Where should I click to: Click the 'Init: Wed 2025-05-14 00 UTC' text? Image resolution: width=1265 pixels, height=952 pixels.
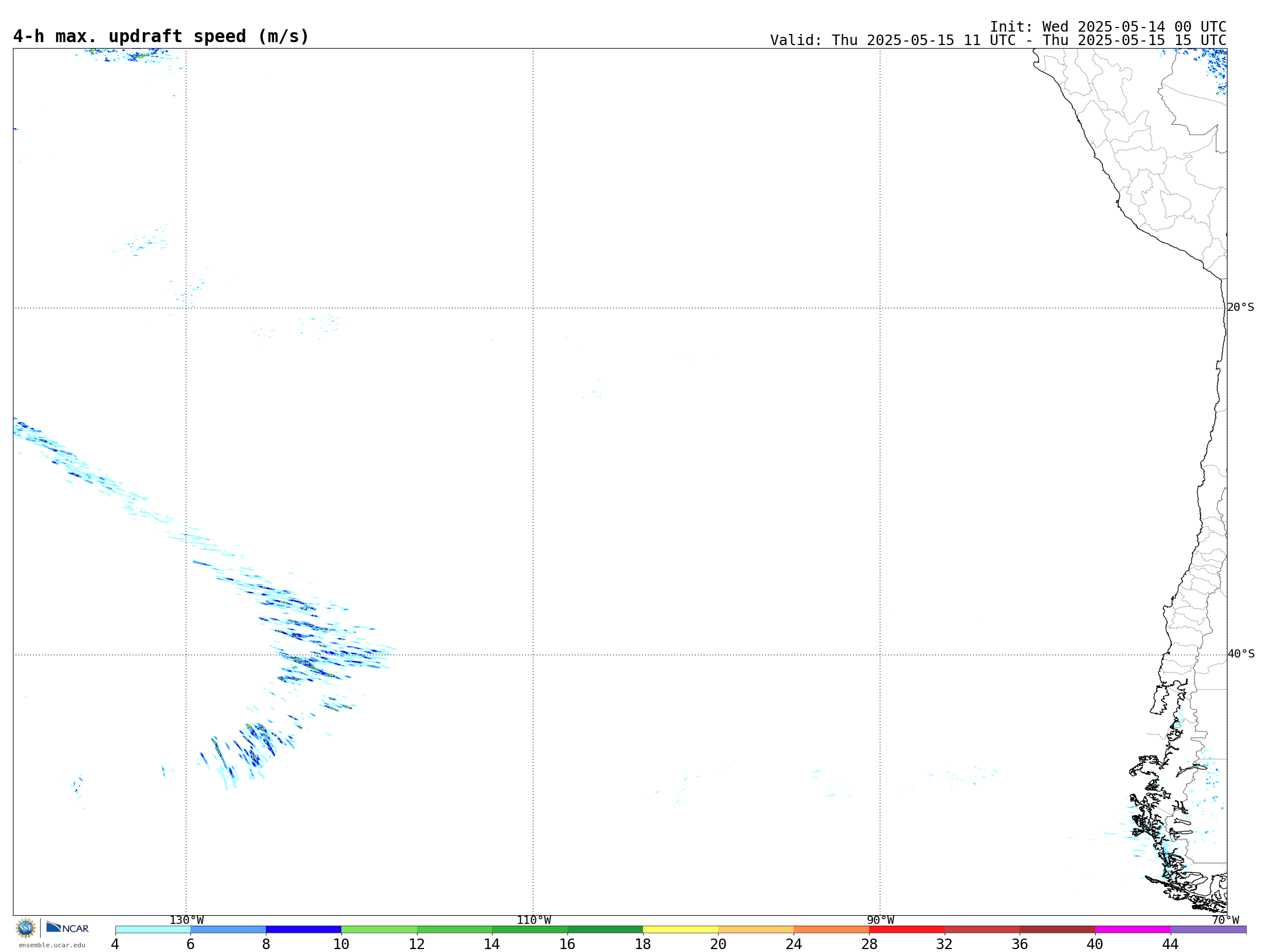(1108, 27)
